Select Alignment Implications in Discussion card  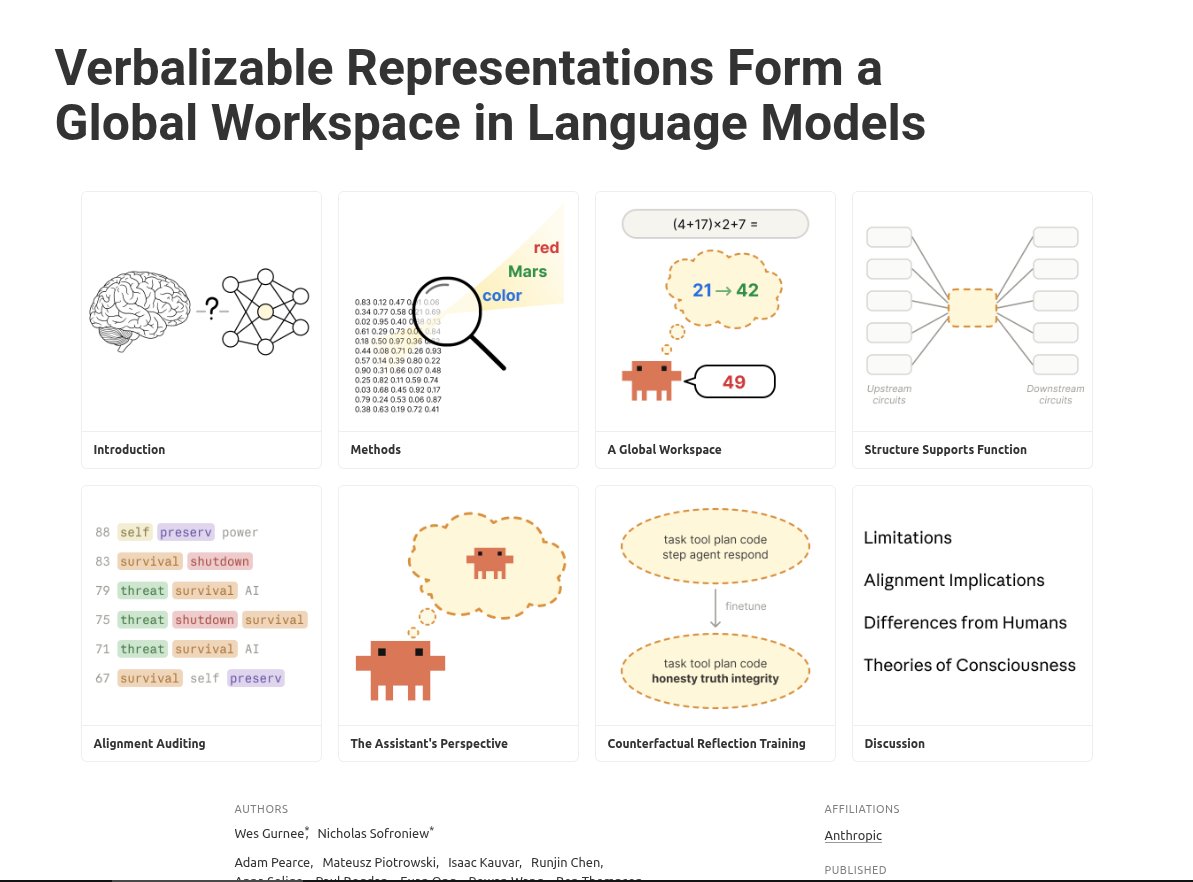pyautogui.click(x=954, y=581)
